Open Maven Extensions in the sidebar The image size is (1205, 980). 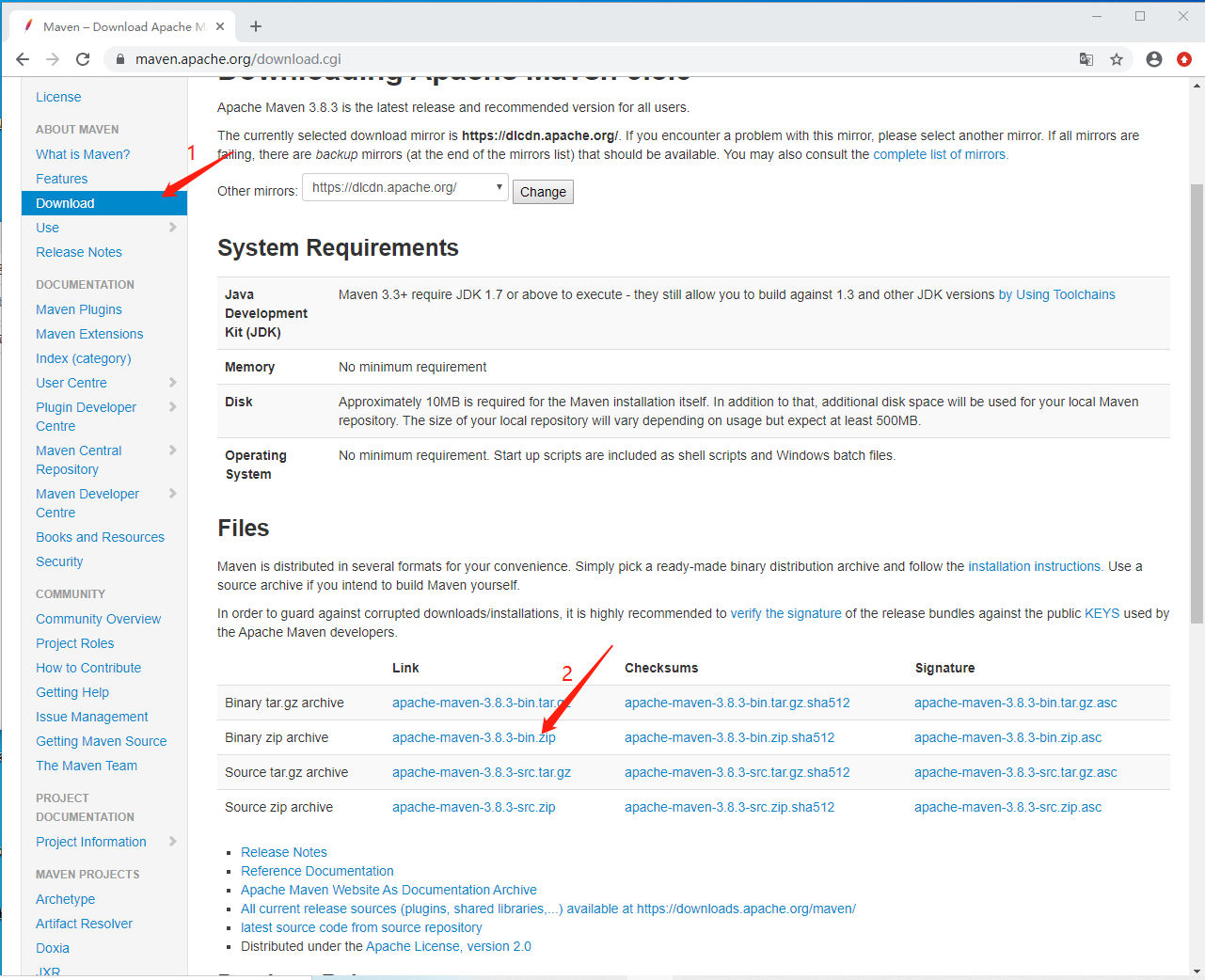point(89,334)
